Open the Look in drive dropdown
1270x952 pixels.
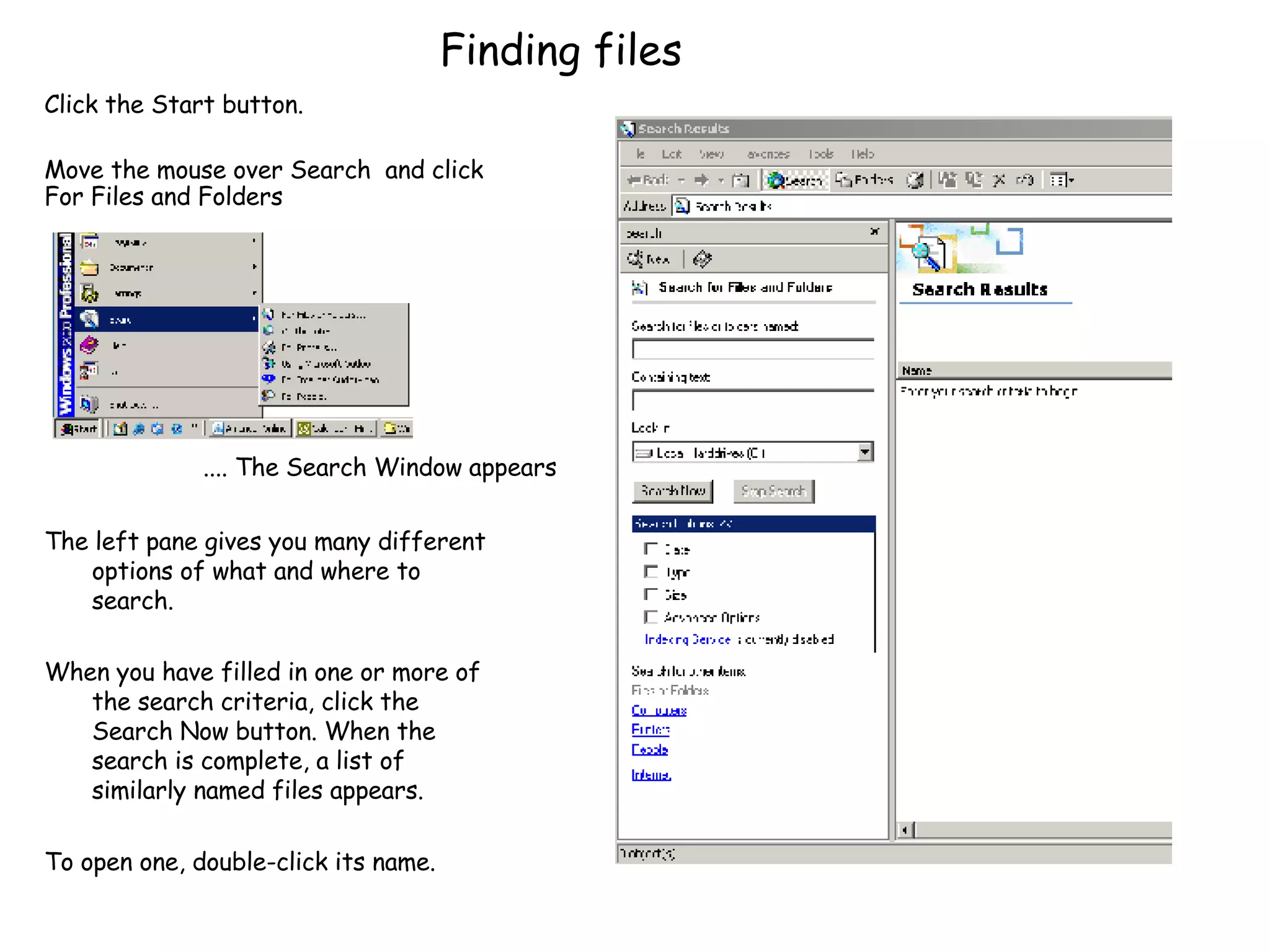[x=865, y=452]
